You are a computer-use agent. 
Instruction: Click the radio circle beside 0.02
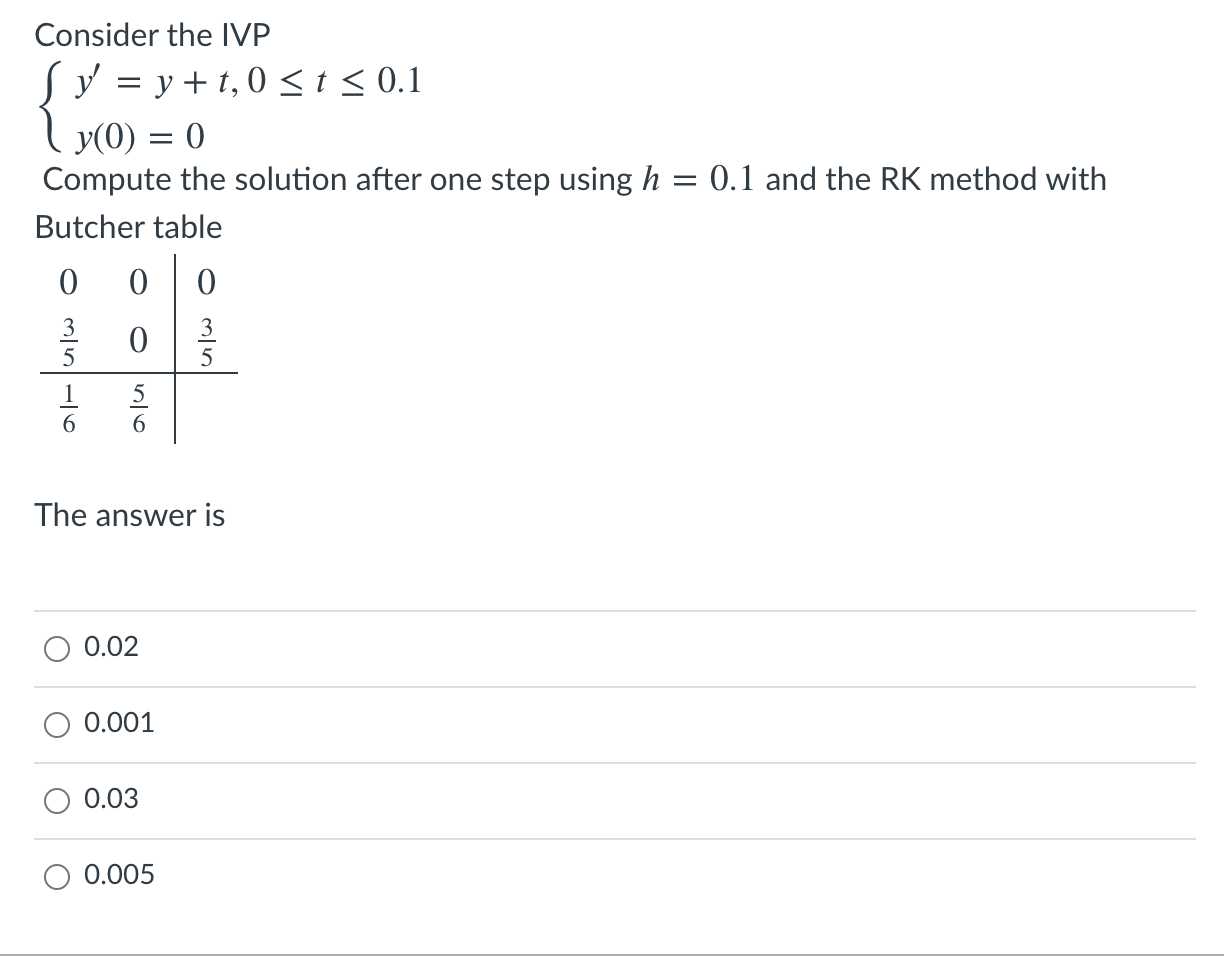pyautogui.click(x=57, y=648)
